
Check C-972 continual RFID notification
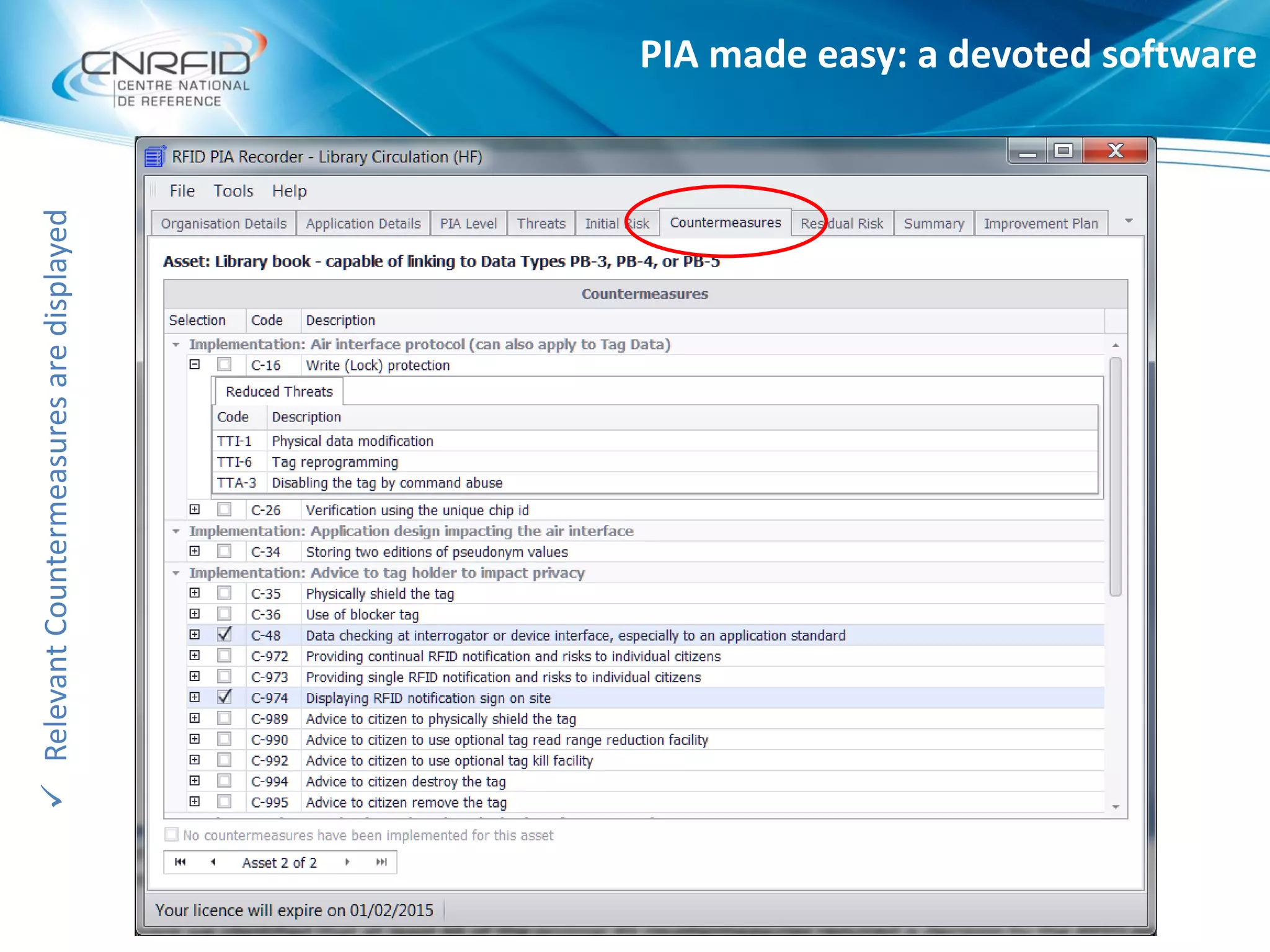point(224,656)
